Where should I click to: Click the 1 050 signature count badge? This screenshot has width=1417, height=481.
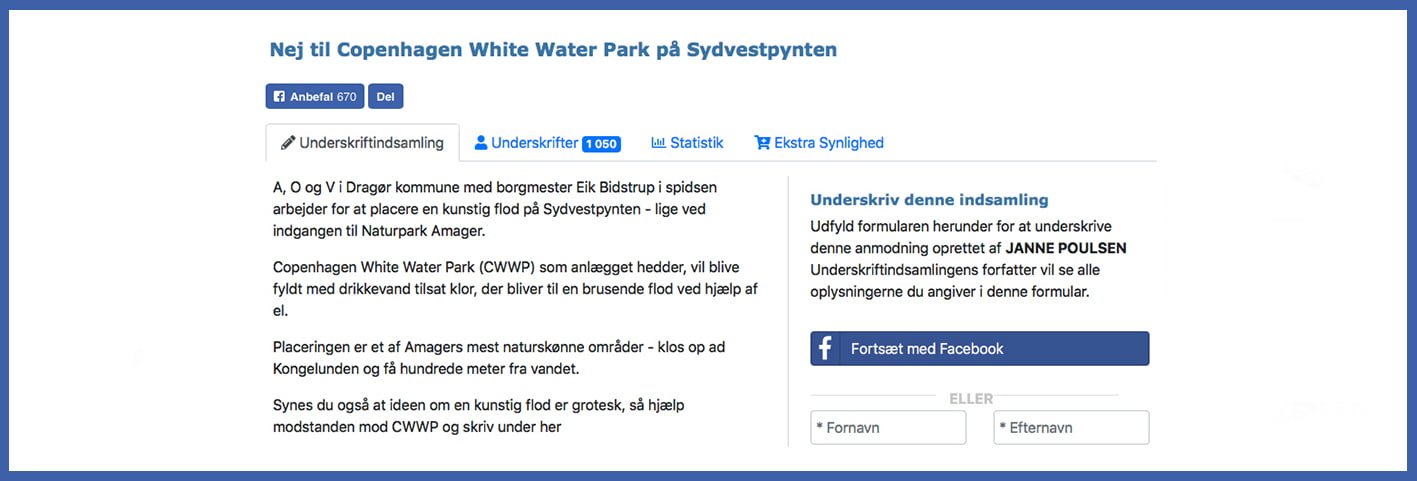click(x=602, y=144)
